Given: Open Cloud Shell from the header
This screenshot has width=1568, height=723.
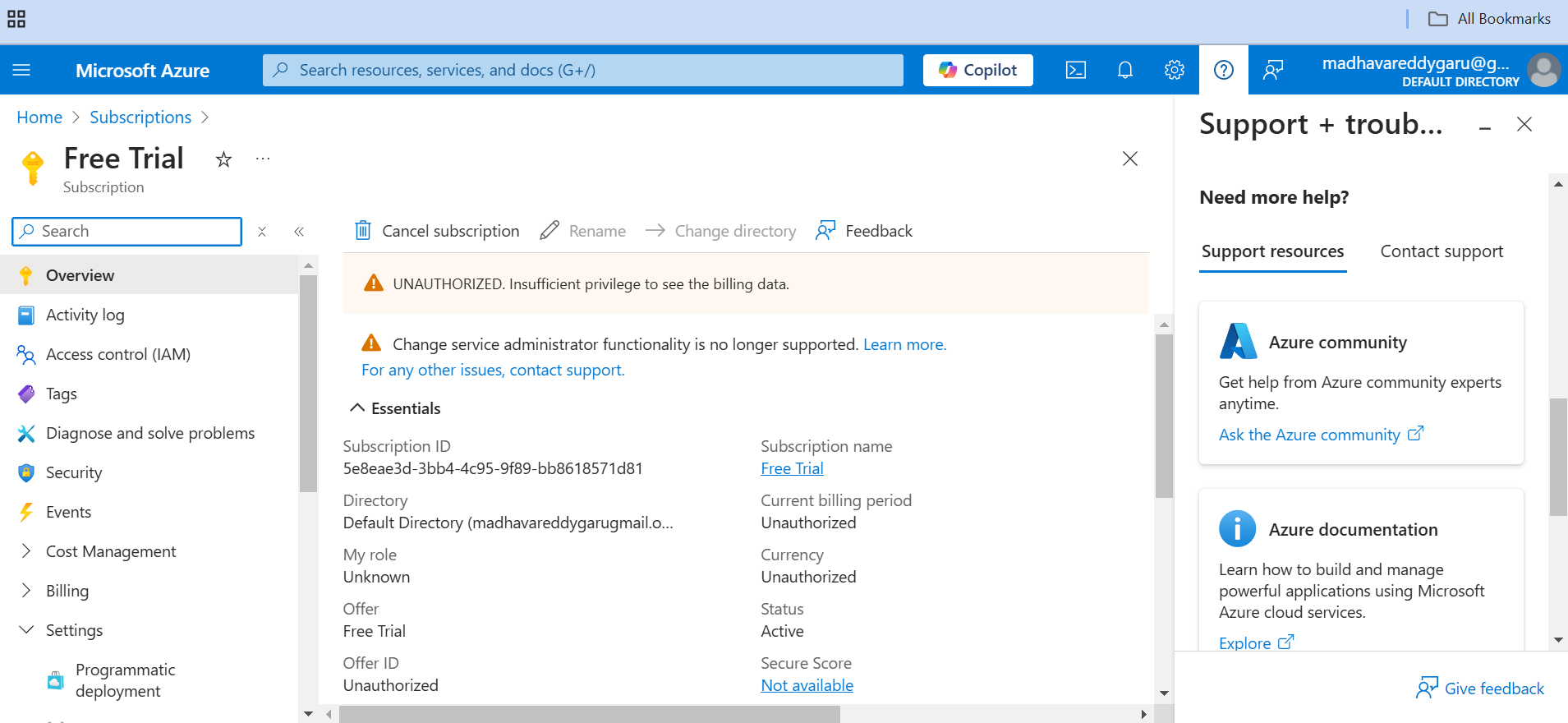Looking at the screenshot, I should (1076, 70).
